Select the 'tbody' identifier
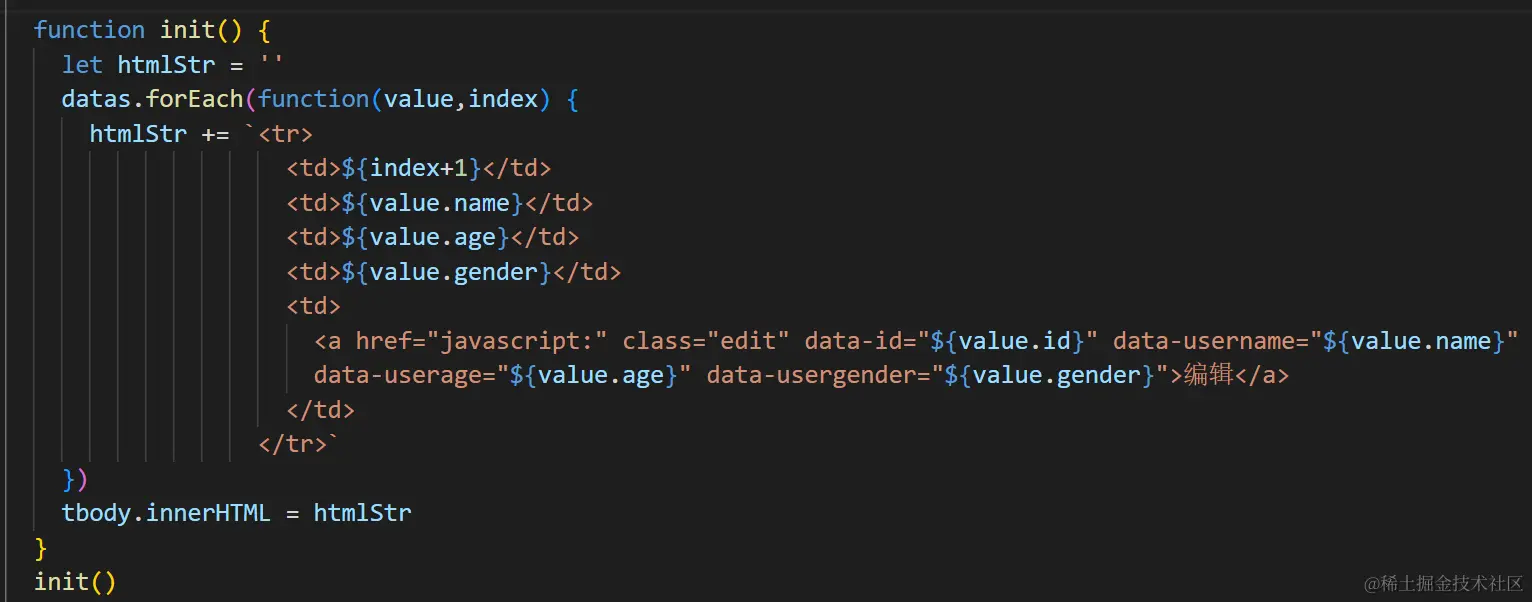 [97, 513]
